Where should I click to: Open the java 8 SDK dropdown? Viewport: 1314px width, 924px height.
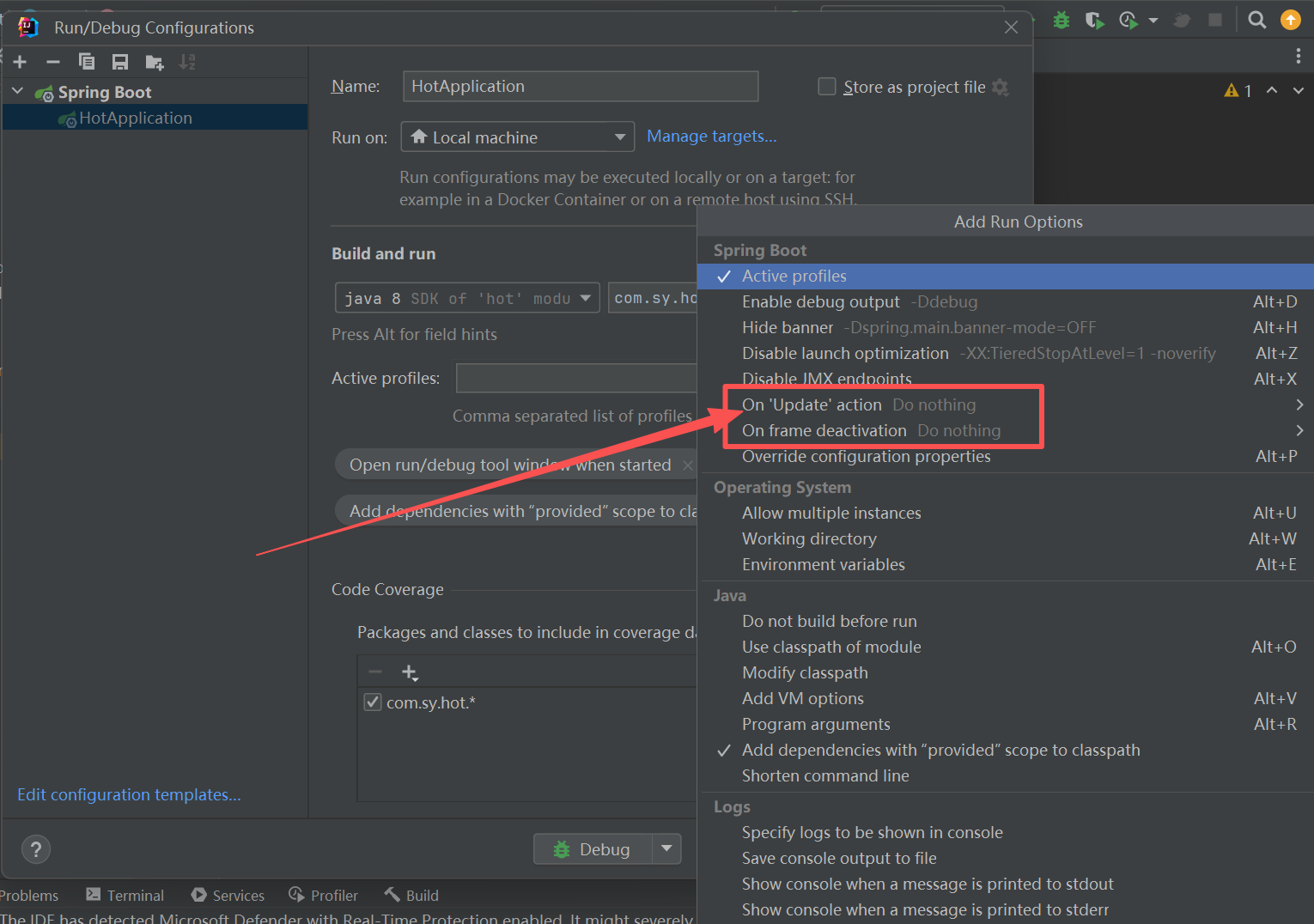pos(467,298)
